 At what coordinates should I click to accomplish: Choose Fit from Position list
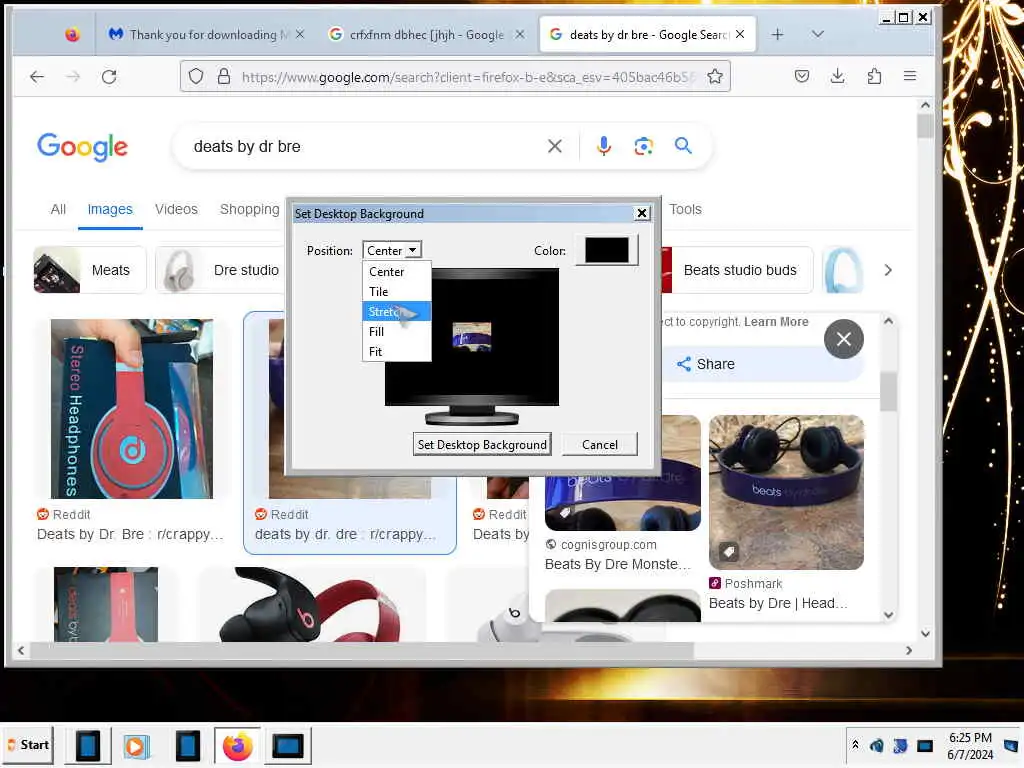coord(396,351)
